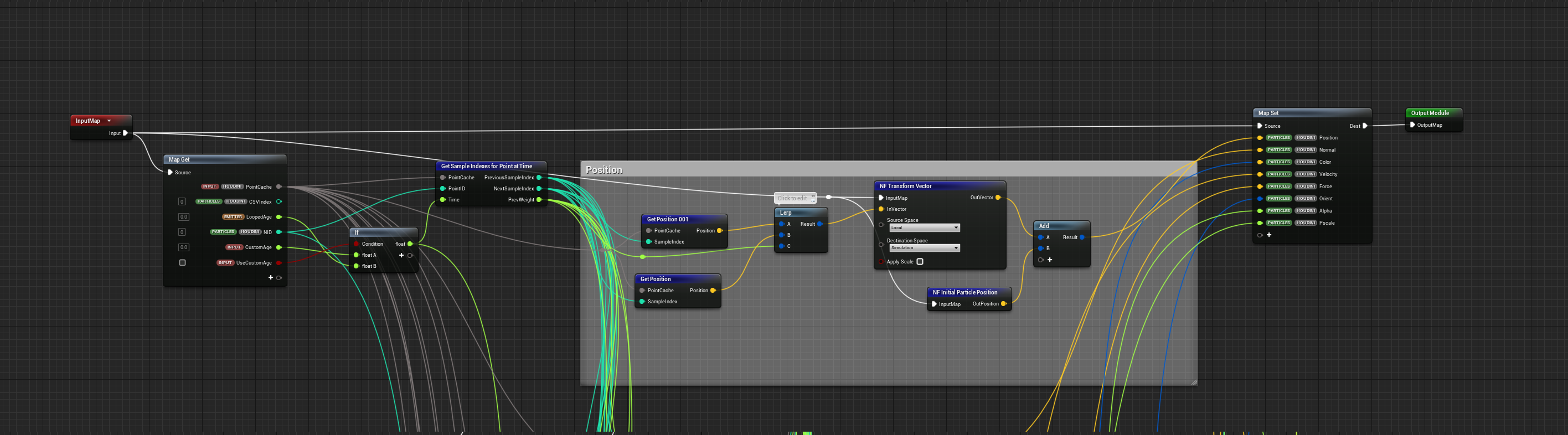Click the add pin plus on Map Set node
This screenshot has width=1568, height=435.
point(1269,235)
